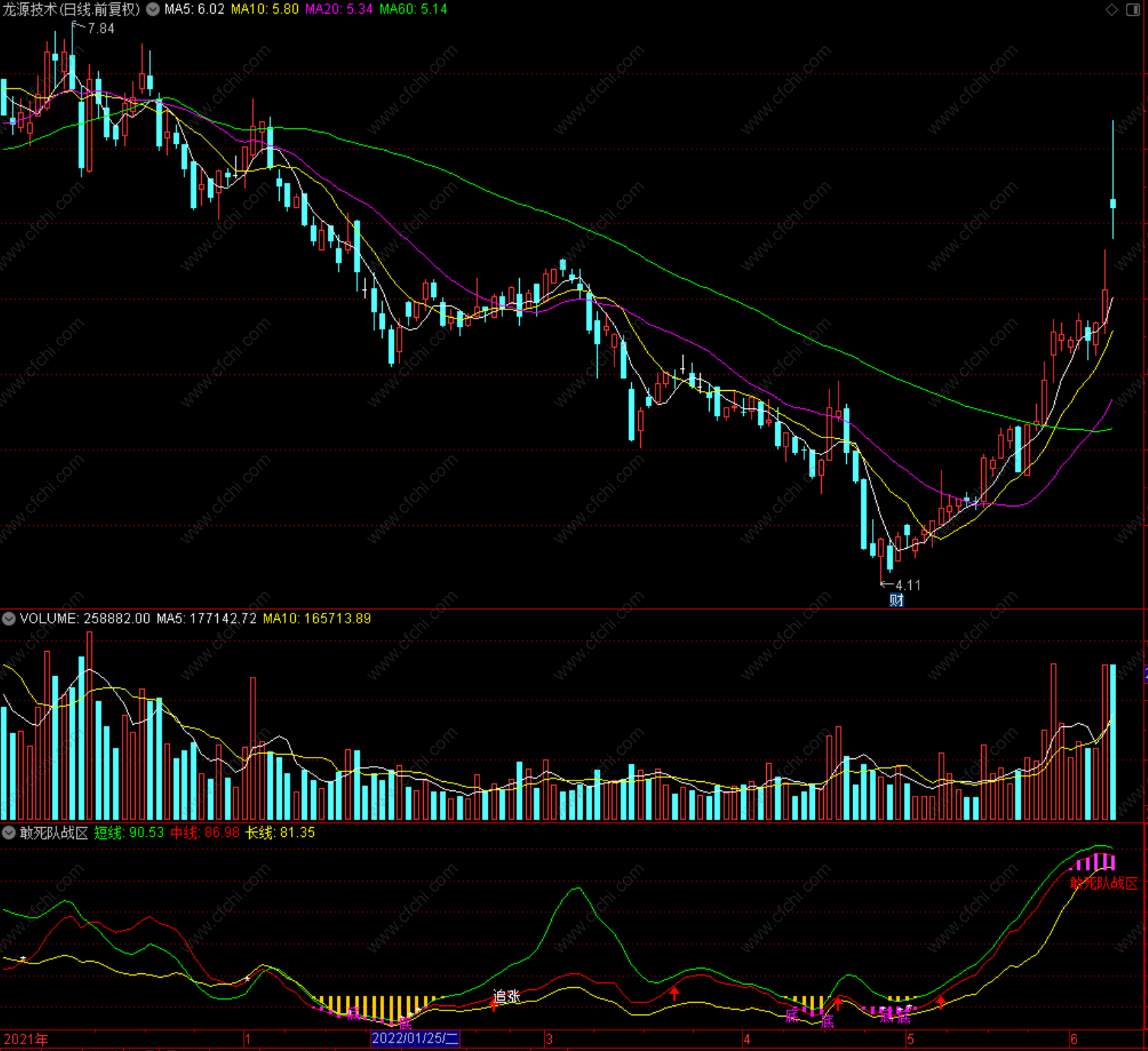Click the 财 financial marker icon

tap(896, 600)
